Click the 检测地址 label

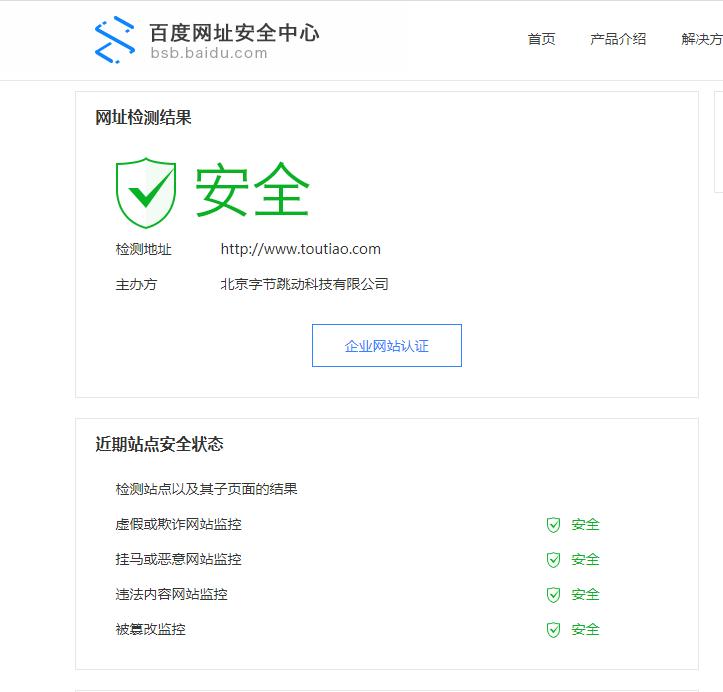tap(143, 249)
